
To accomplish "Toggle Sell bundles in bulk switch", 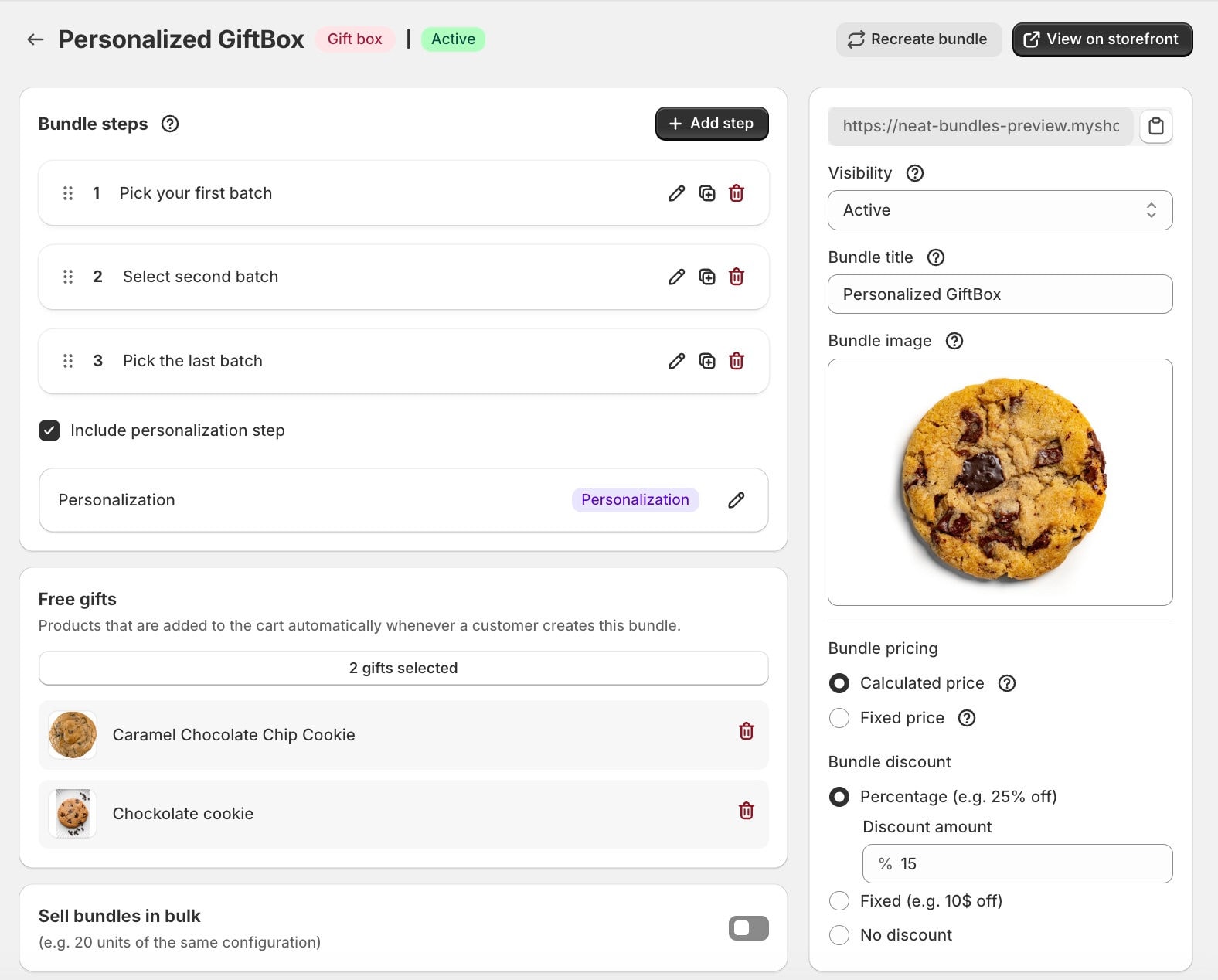I will click(748, 928).
